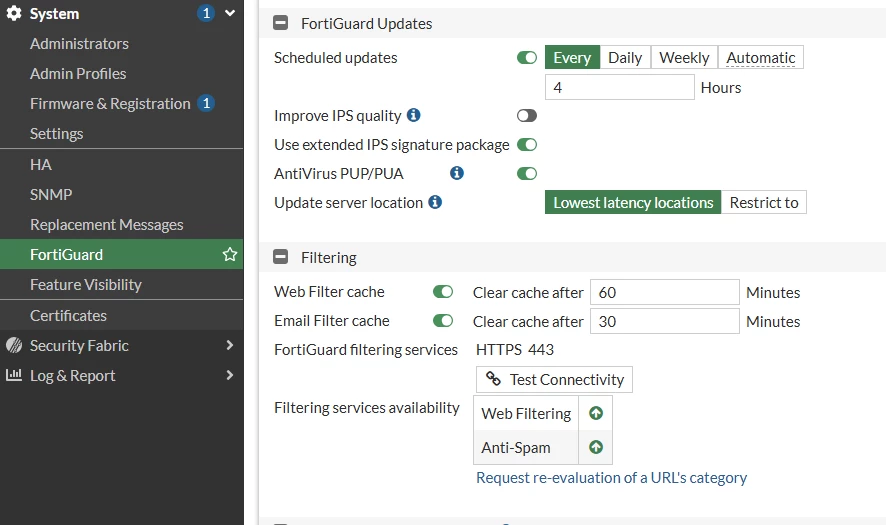Select the FortiGuard menu item
The image size is (886, 525).
coord(121,254)
